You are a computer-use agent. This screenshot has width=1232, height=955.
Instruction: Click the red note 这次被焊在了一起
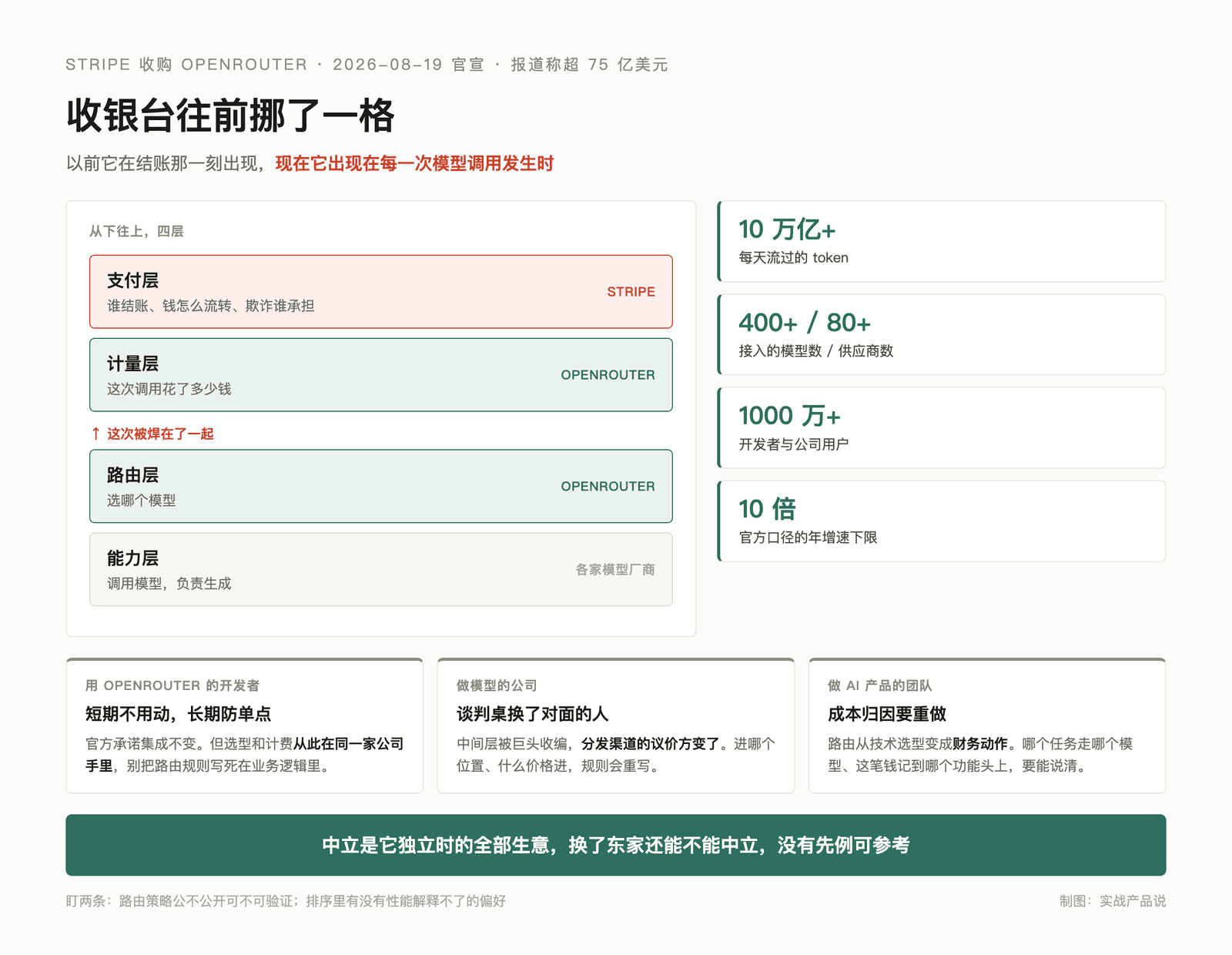pyautogui.click(x=160, y=434)
